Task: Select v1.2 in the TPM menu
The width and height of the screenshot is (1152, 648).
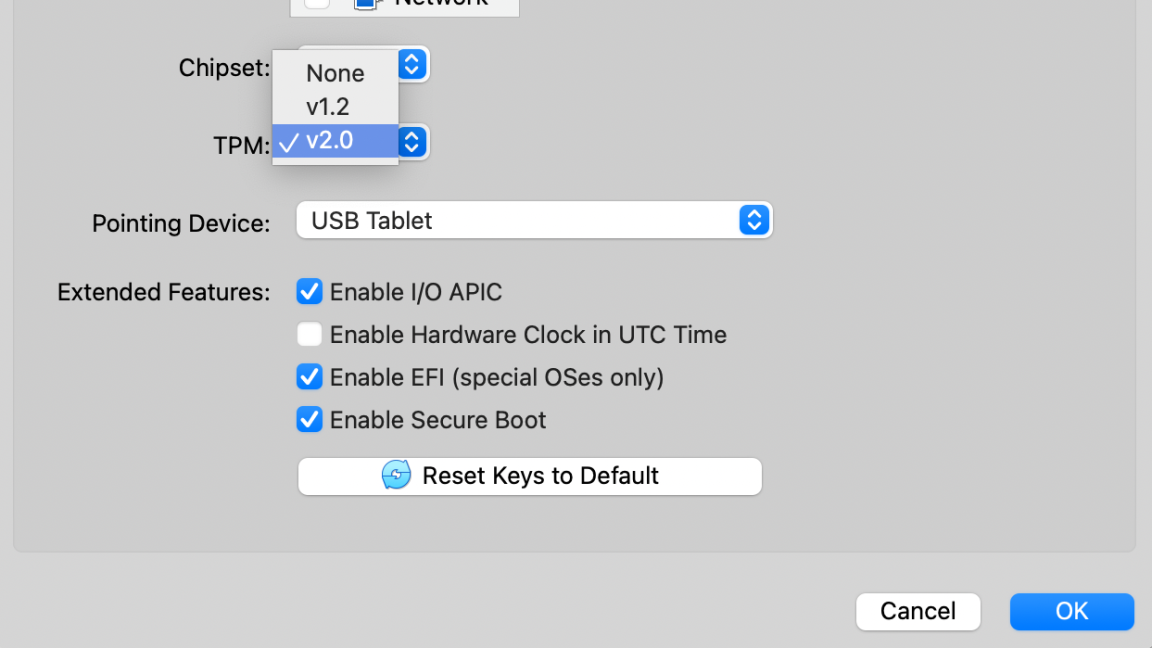Action: tap(327, 106)
